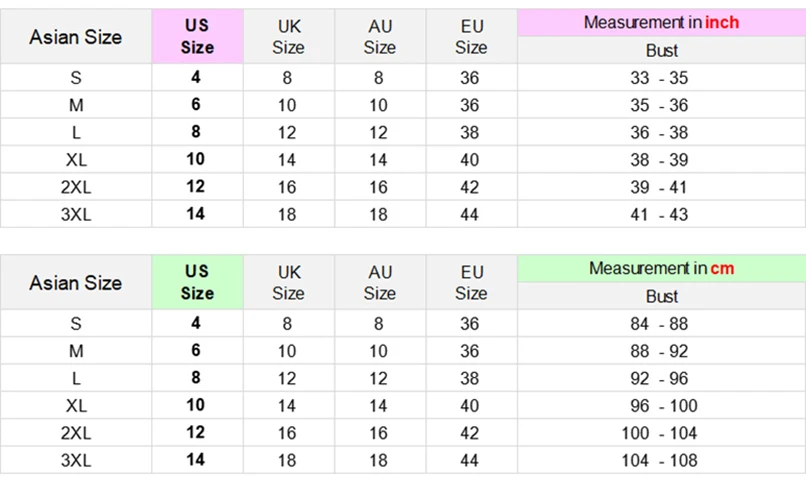Click the bust value "33 - 35"
This screenshot has height=482, width=806.
coord(661,78)
